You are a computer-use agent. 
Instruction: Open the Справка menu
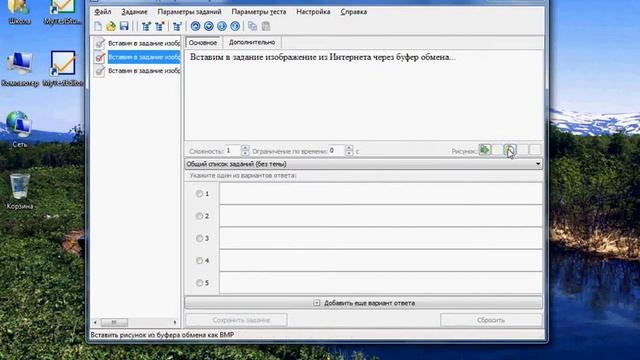pyautogui.click(x=353, y=12)
